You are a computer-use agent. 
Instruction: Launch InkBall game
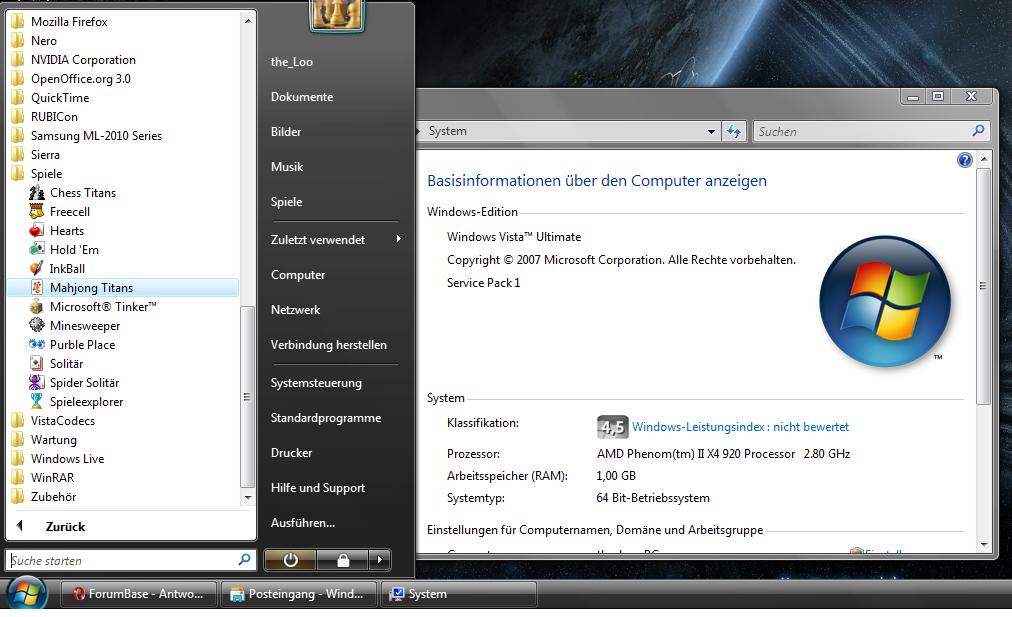pos(37,268)
